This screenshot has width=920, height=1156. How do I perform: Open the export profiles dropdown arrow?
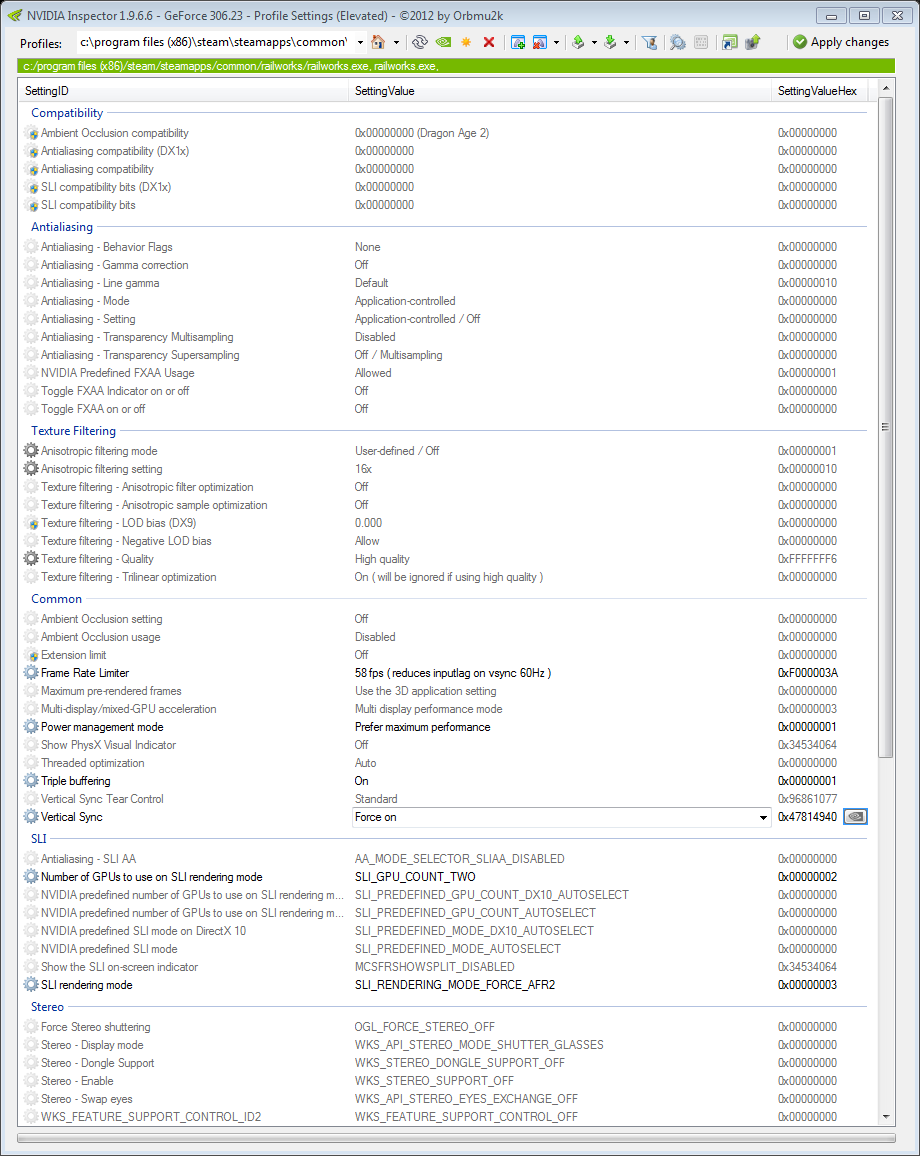(x=594, y=42)
